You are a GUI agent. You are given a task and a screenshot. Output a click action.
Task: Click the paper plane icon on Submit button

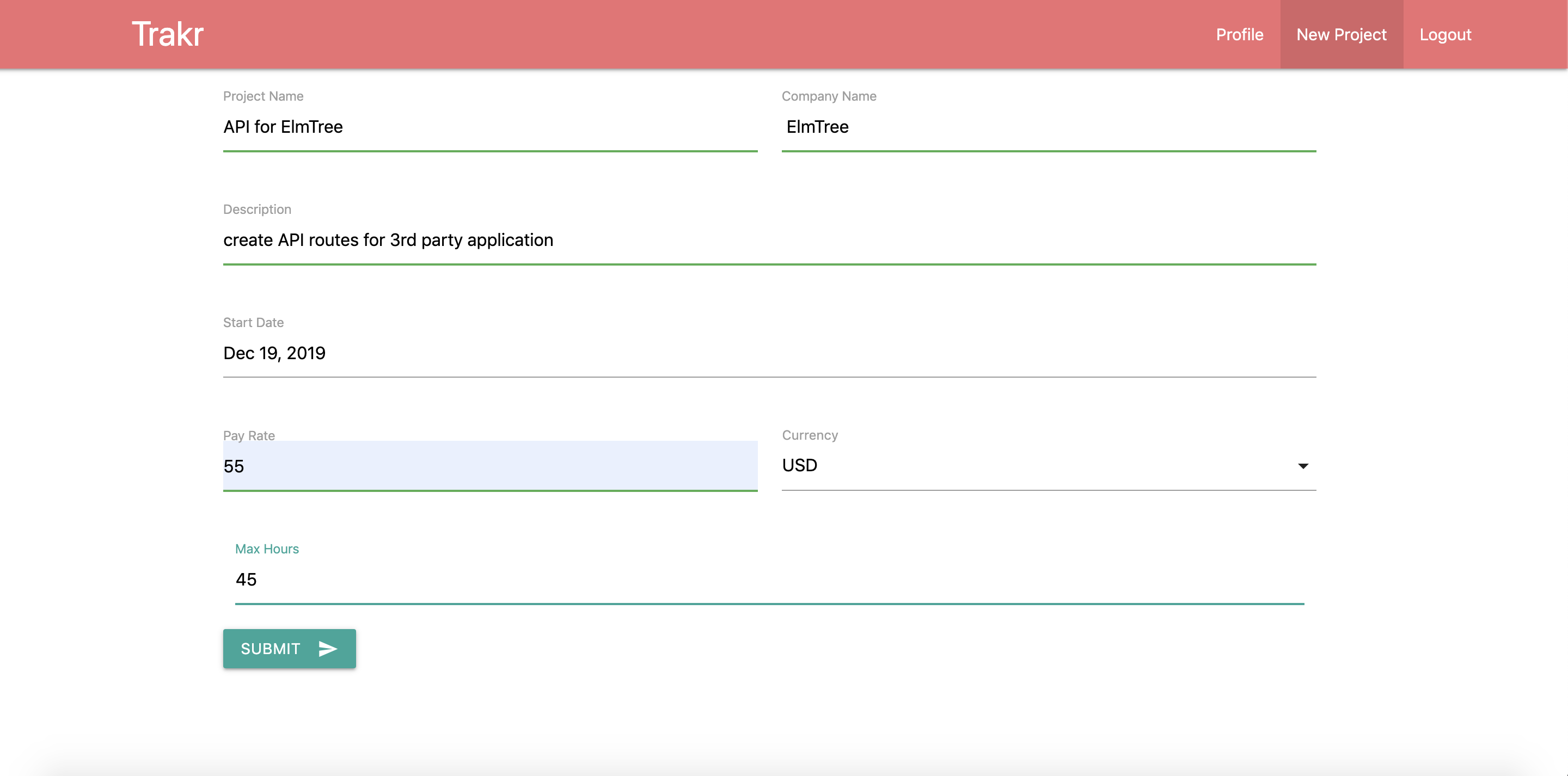click(x=327, y=648)
